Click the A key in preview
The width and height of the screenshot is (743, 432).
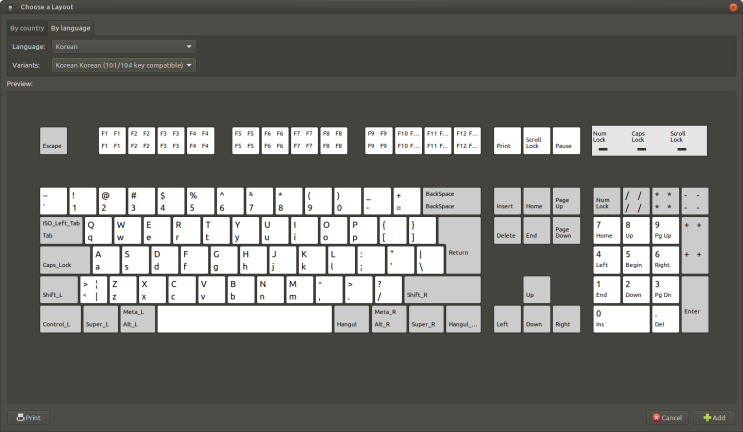coord(106,260)
